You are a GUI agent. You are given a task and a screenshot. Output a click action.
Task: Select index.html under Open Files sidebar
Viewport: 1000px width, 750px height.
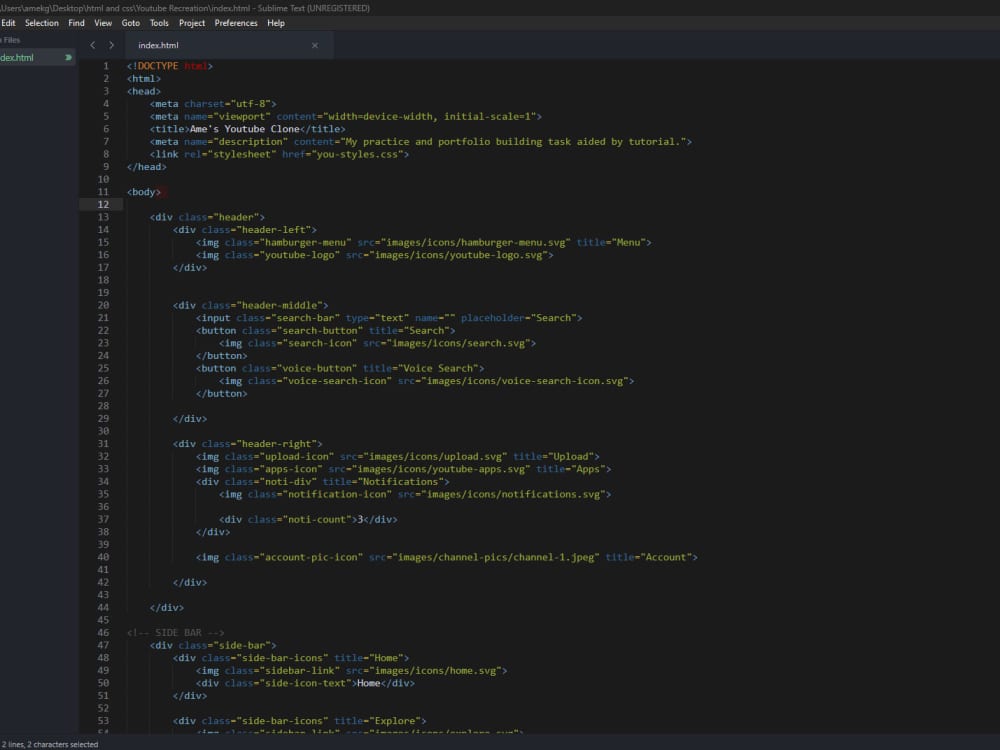[20, 57]
